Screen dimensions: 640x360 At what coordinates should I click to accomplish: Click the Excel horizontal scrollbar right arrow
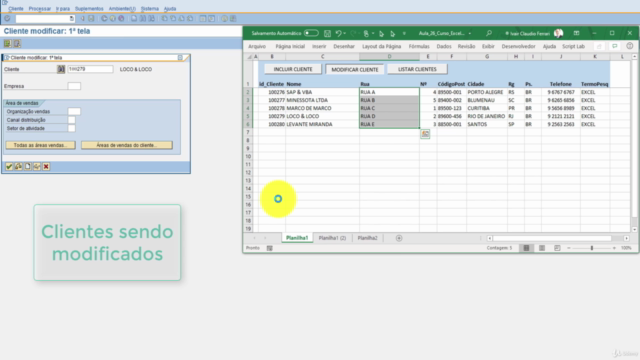tap(627, 238)
